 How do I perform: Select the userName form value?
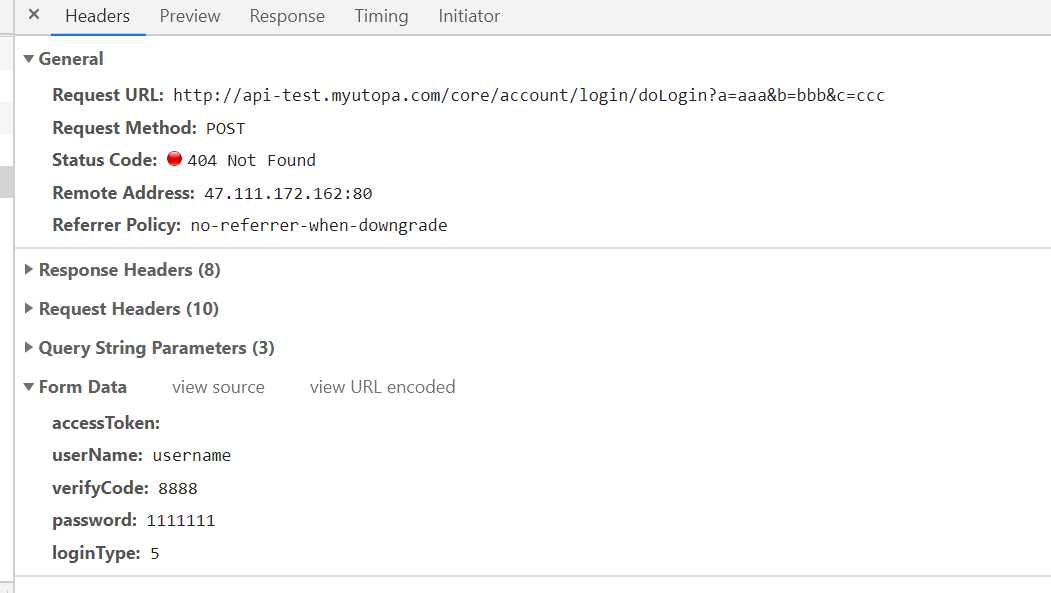click(192, 456)
